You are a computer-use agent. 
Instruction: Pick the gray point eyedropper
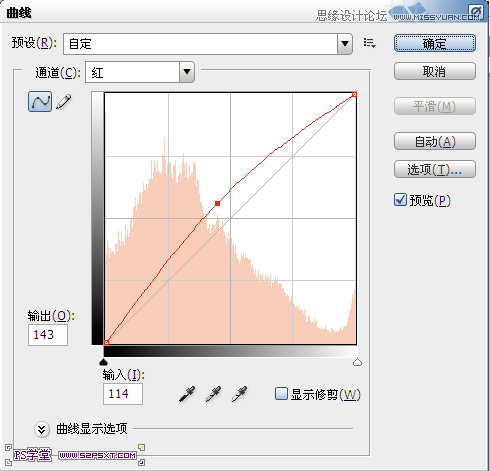click(x=213, y=394)
